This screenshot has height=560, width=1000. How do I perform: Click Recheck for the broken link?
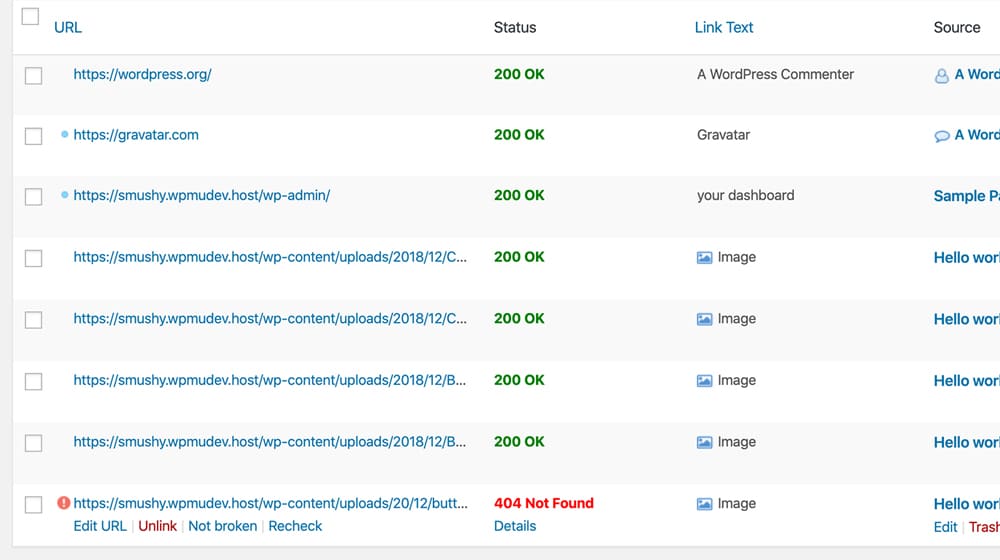(x=295, y=526)
